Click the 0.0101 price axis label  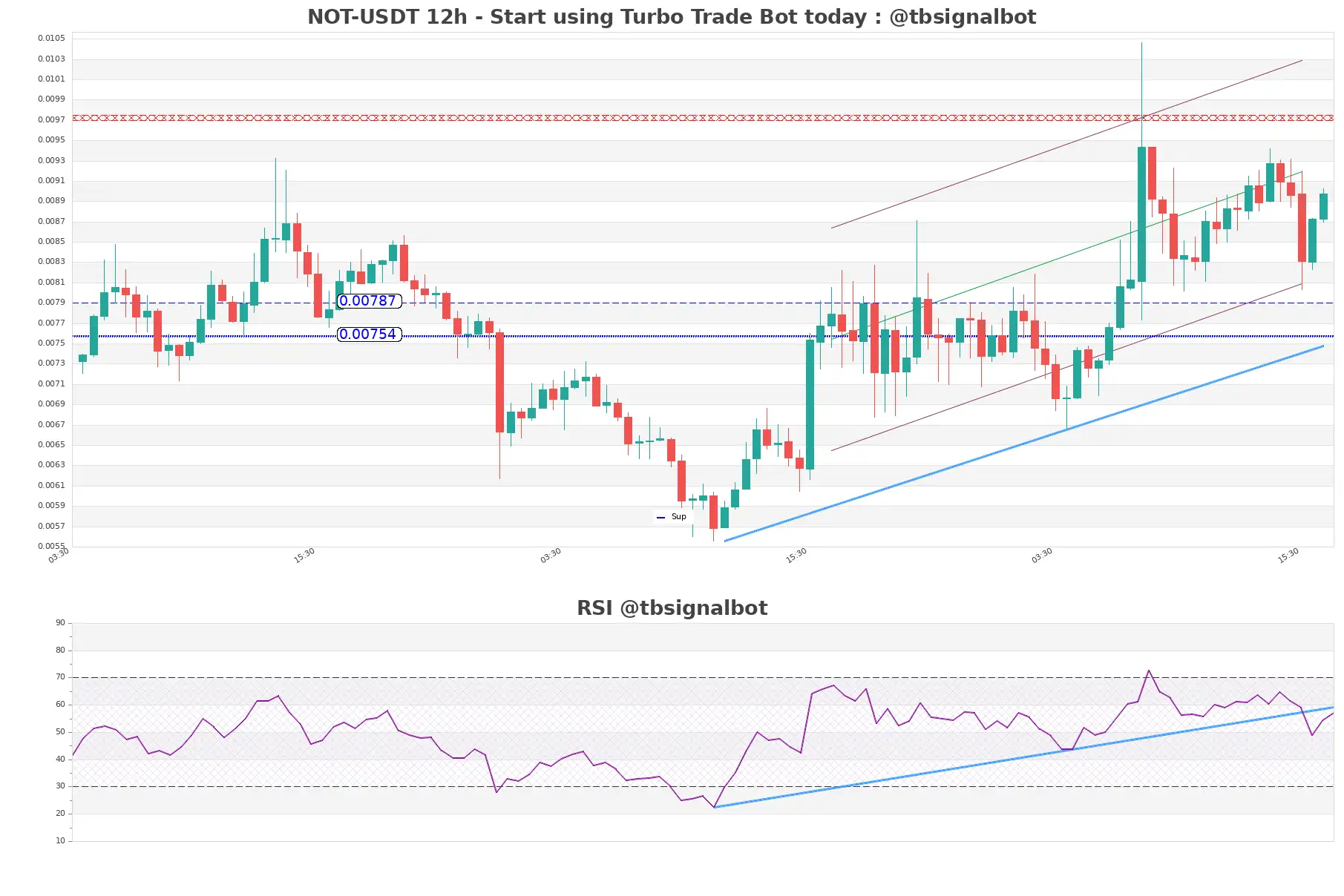tap(51, 79)
